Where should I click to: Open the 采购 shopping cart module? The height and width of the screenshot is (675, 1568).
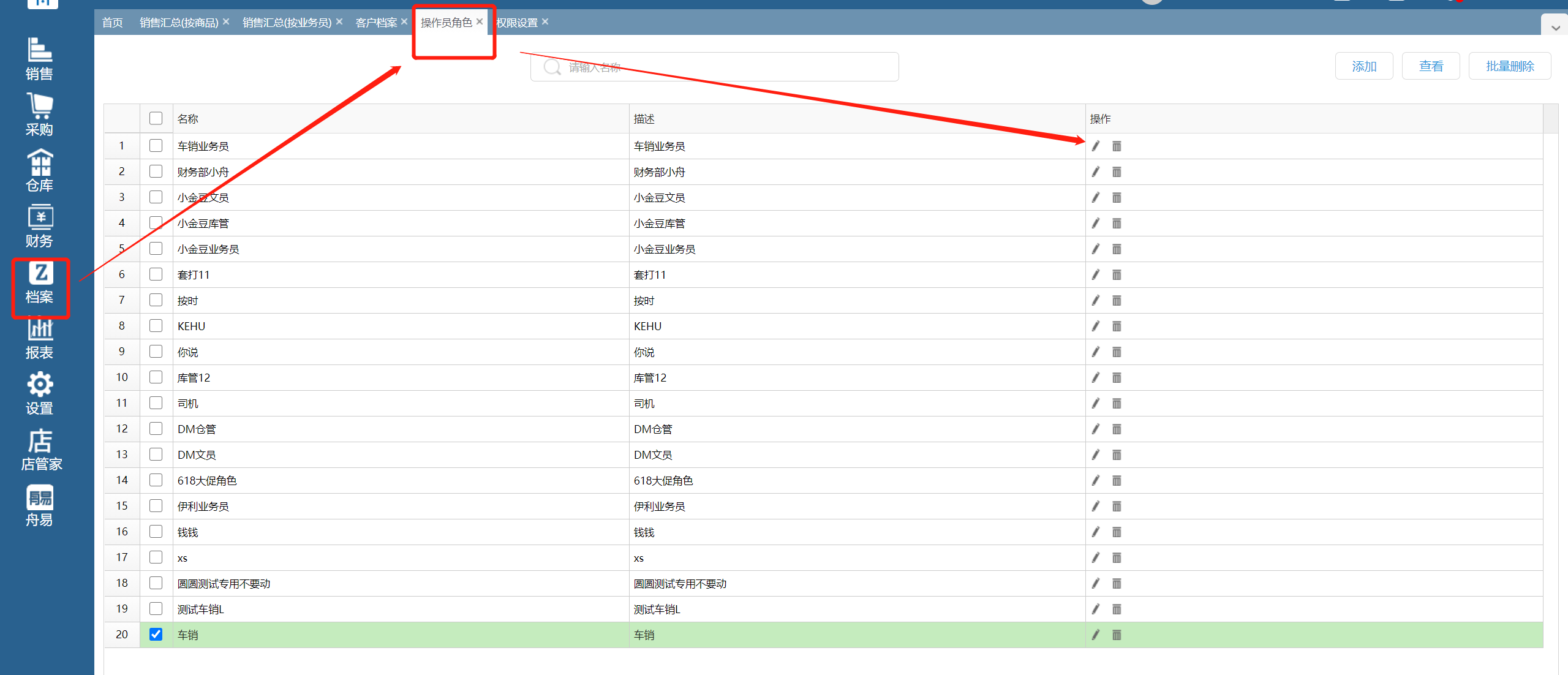tap(39, 115)
